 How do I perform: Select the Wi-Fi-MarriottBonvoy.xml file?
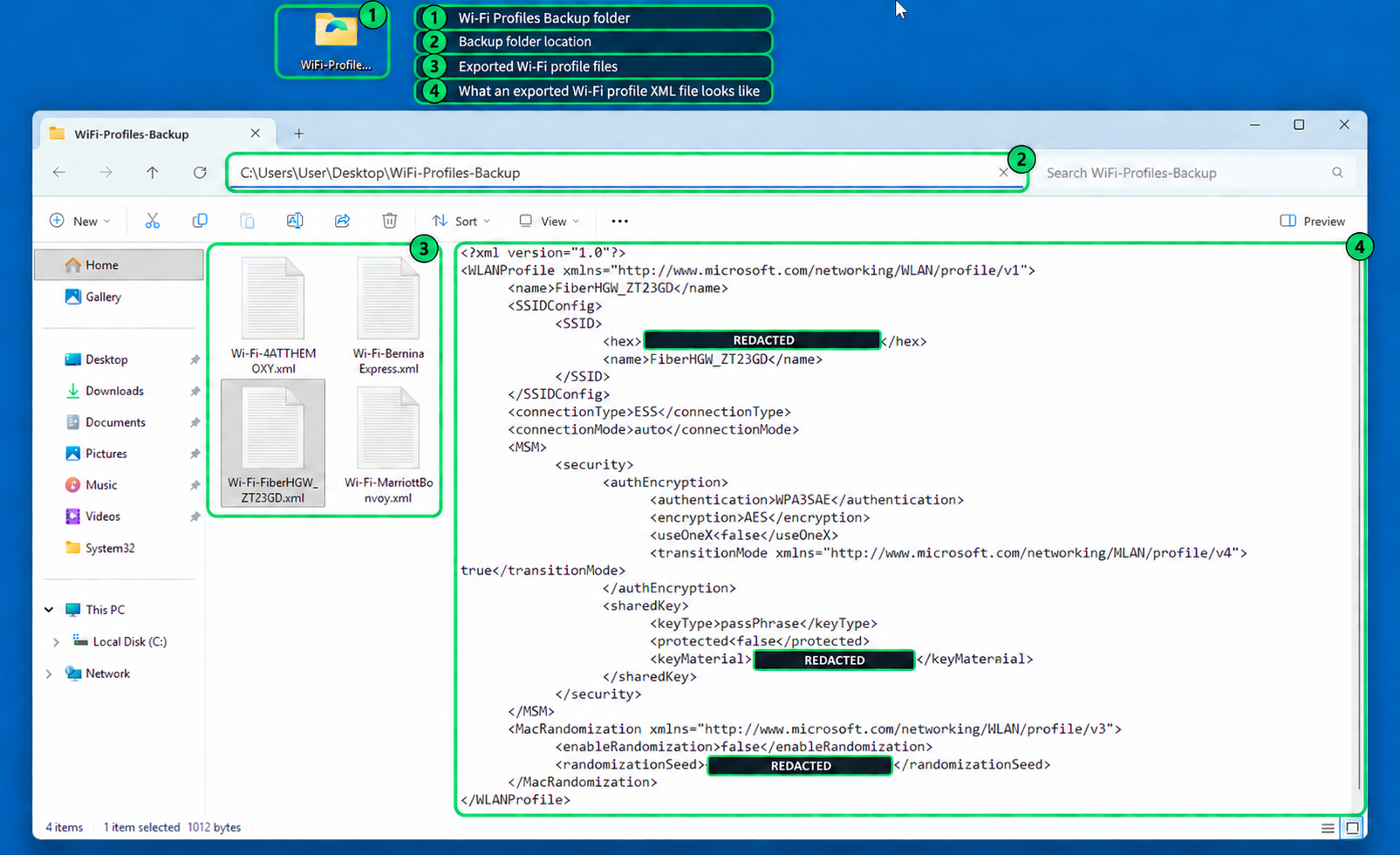[388, 445]
